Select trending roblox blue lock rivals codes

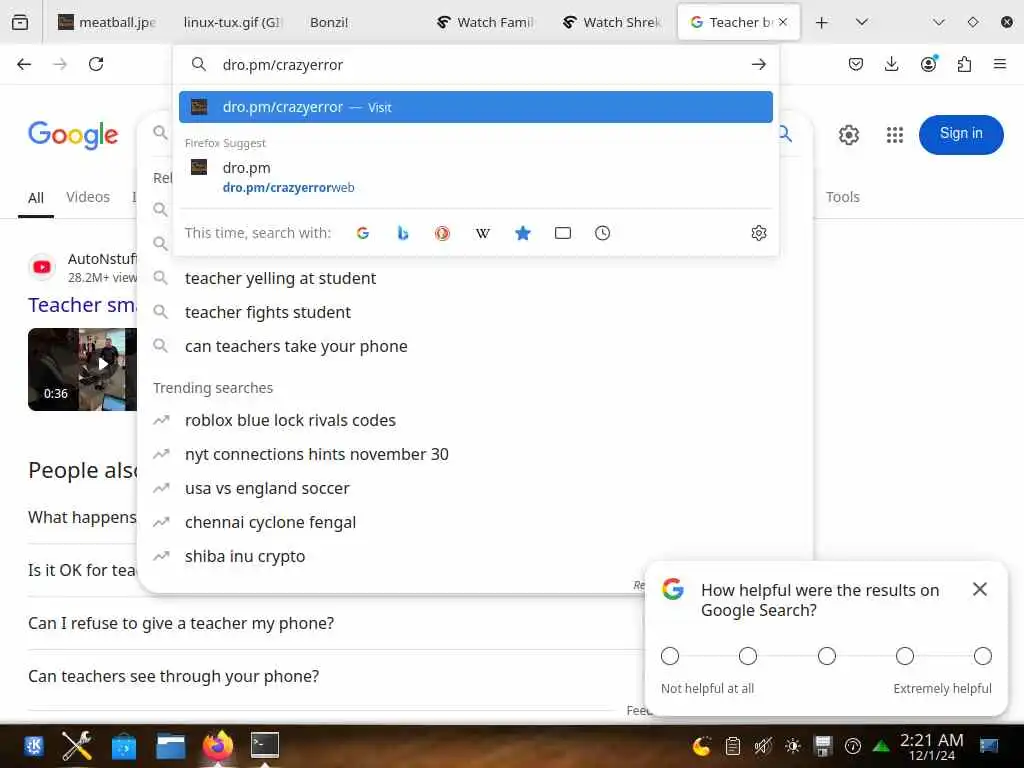[x=290, y=420]
